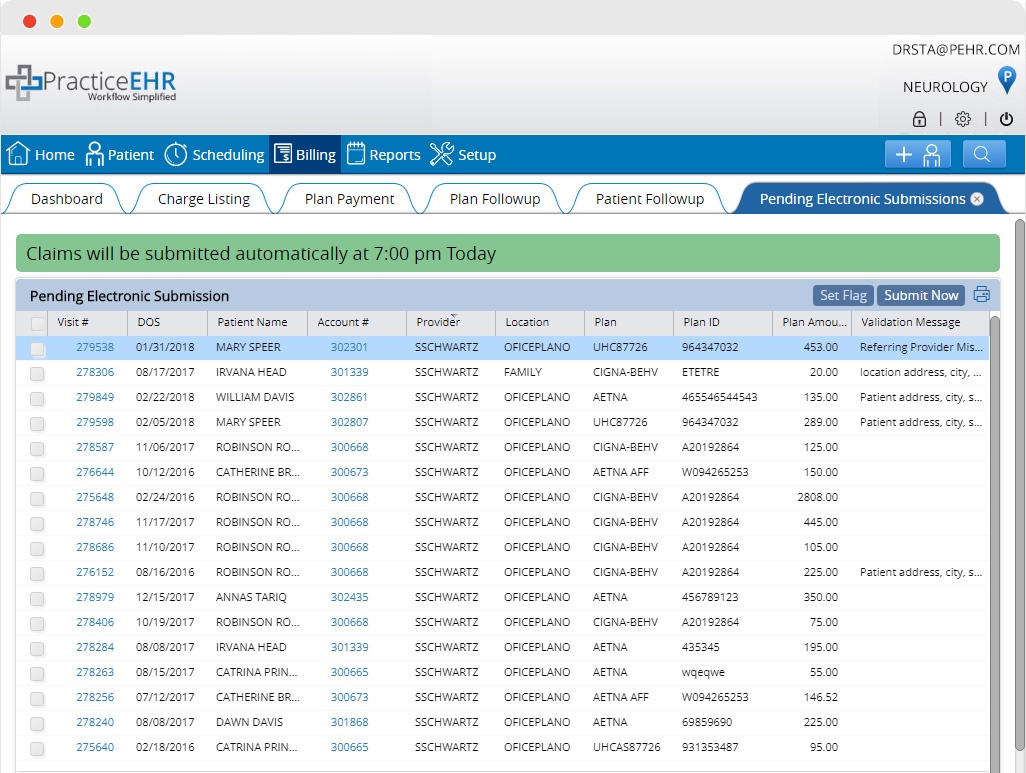Viewport: 1026px width, 773px height.
Task: Click the add new patient button
Action: pos(918,155)
